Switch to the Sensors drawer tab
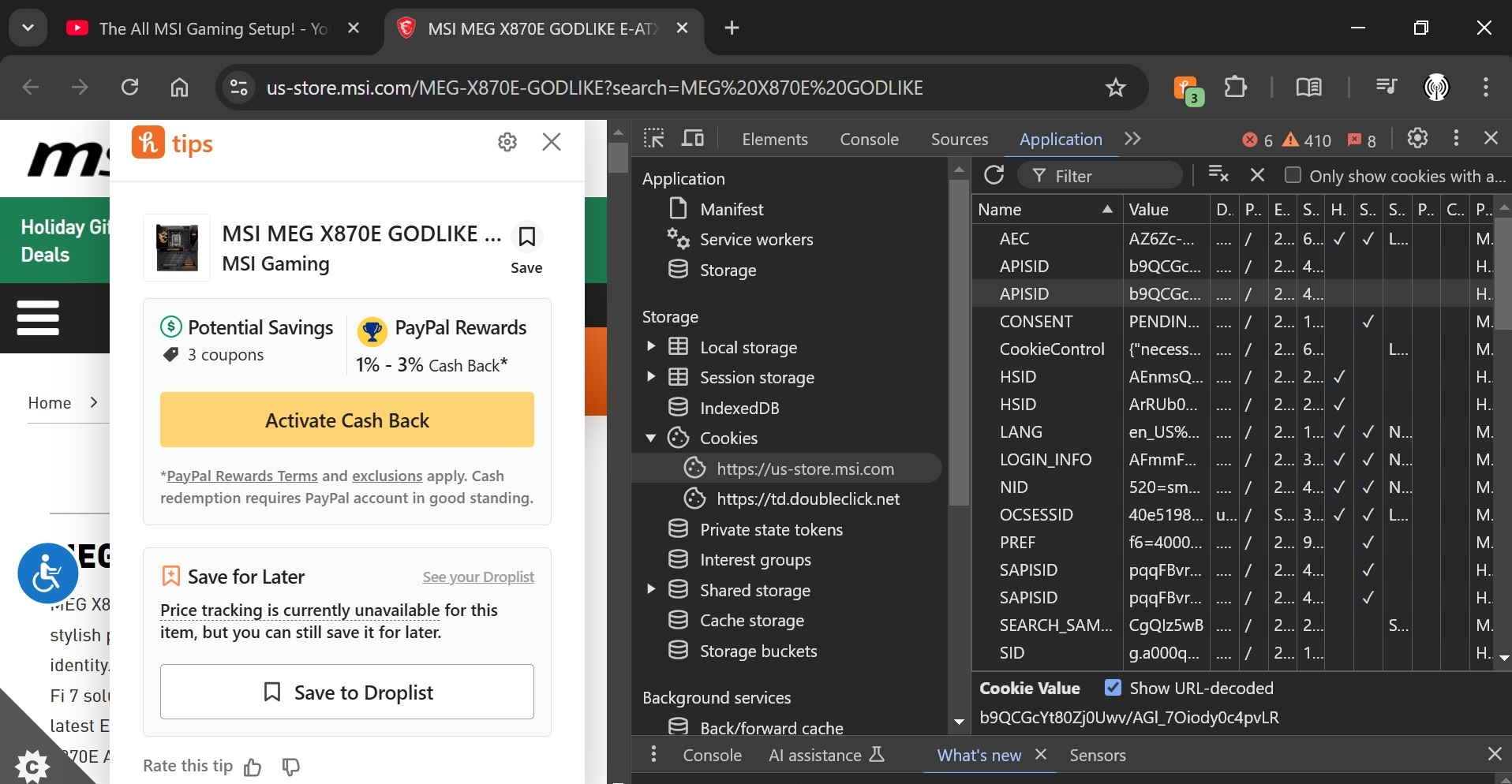The image size is (1512, 784). point(1097,756)
